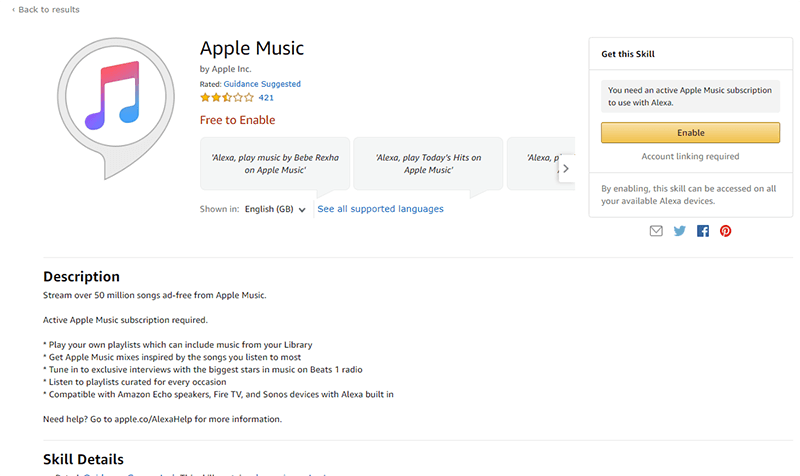Click the Apple Music title heading
This screenshot has width=800, height=476.
pos(252,48)
